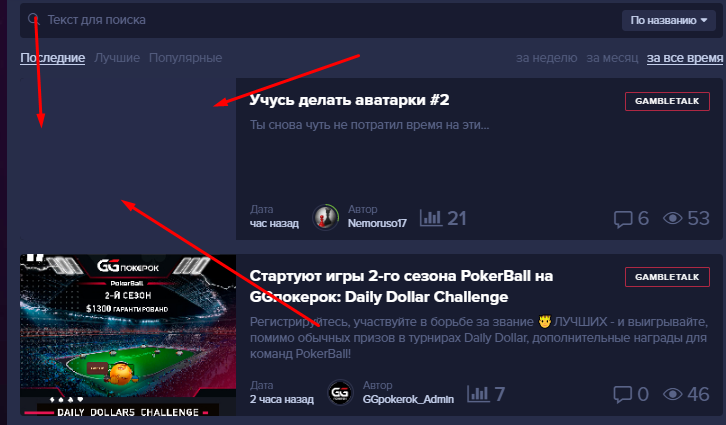
Task: Switch to the Популярные tab
Action: coord(185,58)
